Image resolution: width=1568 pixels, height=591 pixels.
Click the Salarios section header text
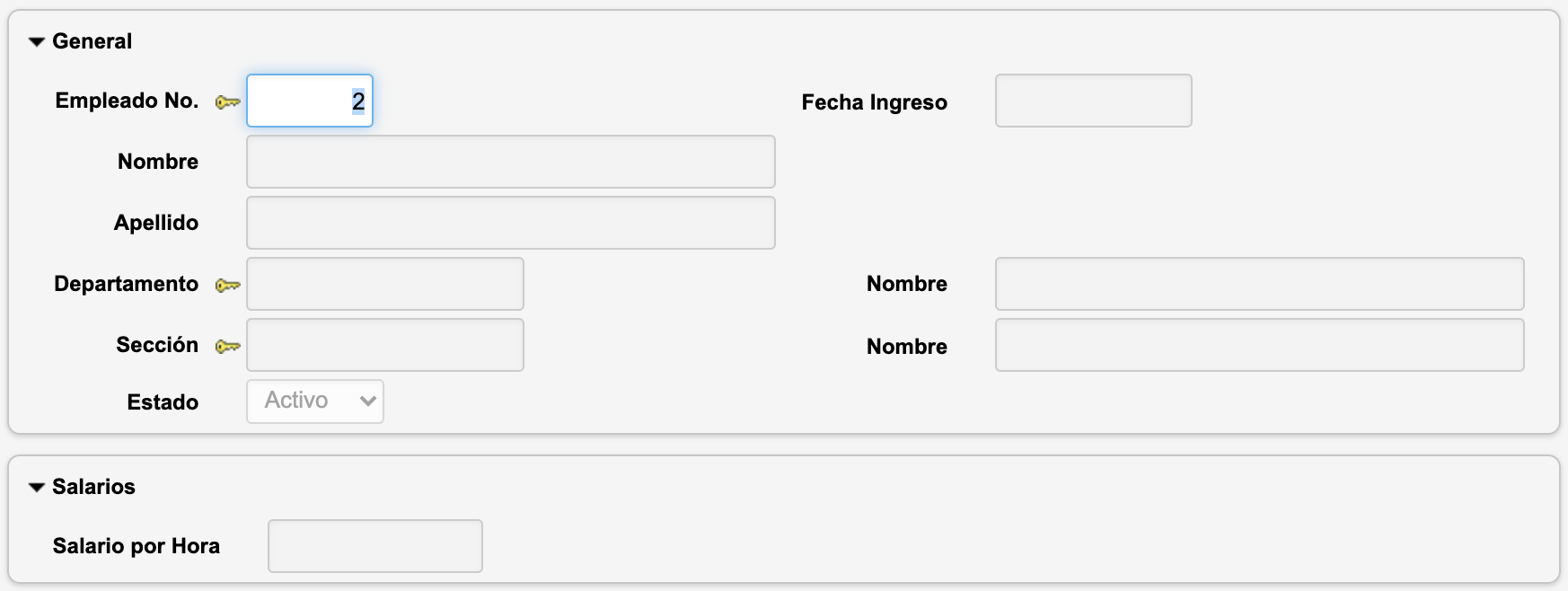pos(93,487)
